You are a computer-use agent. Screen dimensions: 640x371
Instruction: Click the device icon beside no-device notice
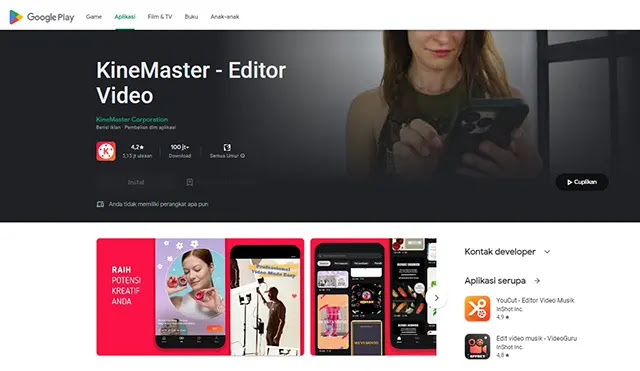tap(100, 204)
